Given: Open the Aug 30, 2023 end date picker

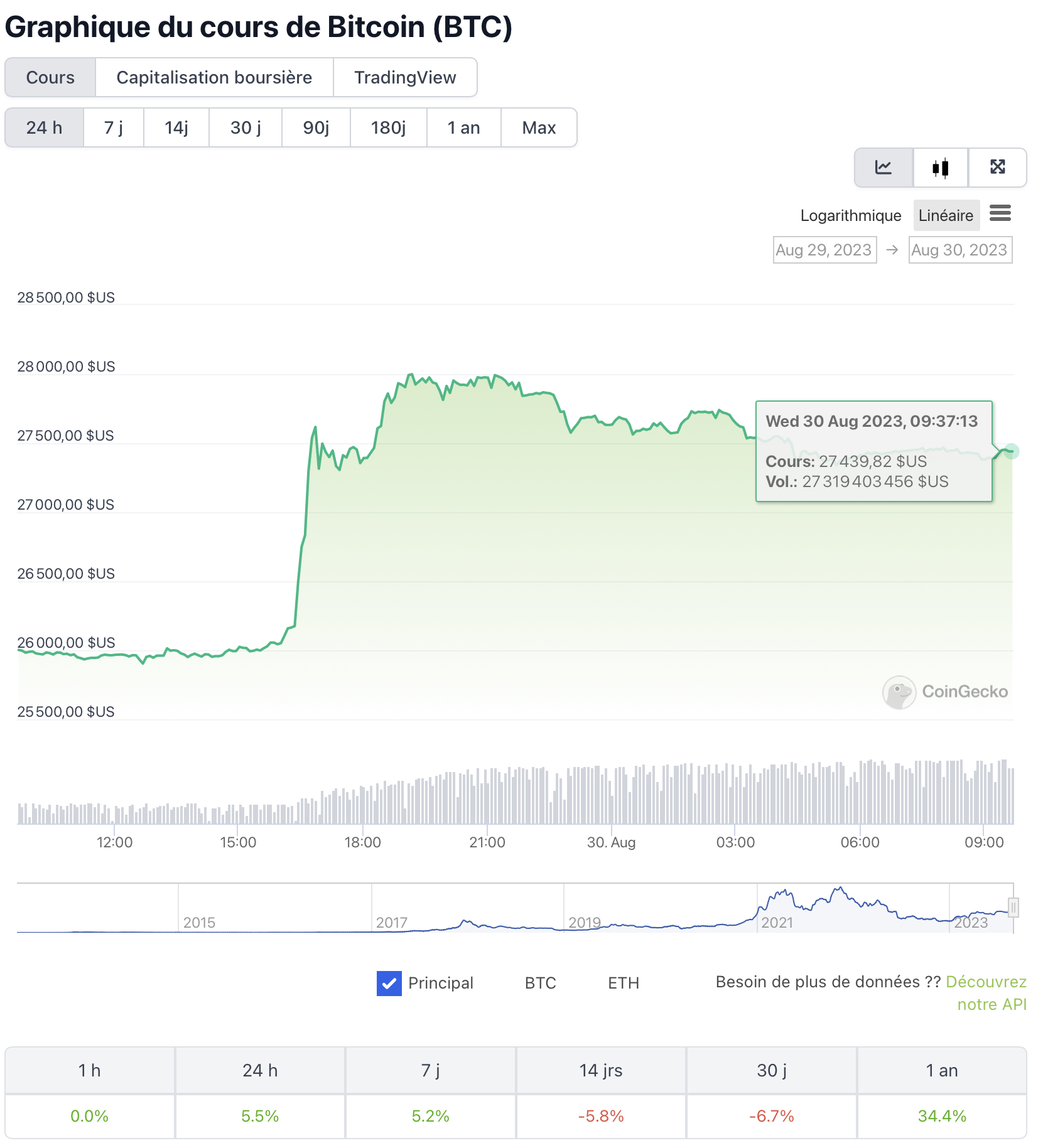Looking at the screenshot, I should pos(959,250).
